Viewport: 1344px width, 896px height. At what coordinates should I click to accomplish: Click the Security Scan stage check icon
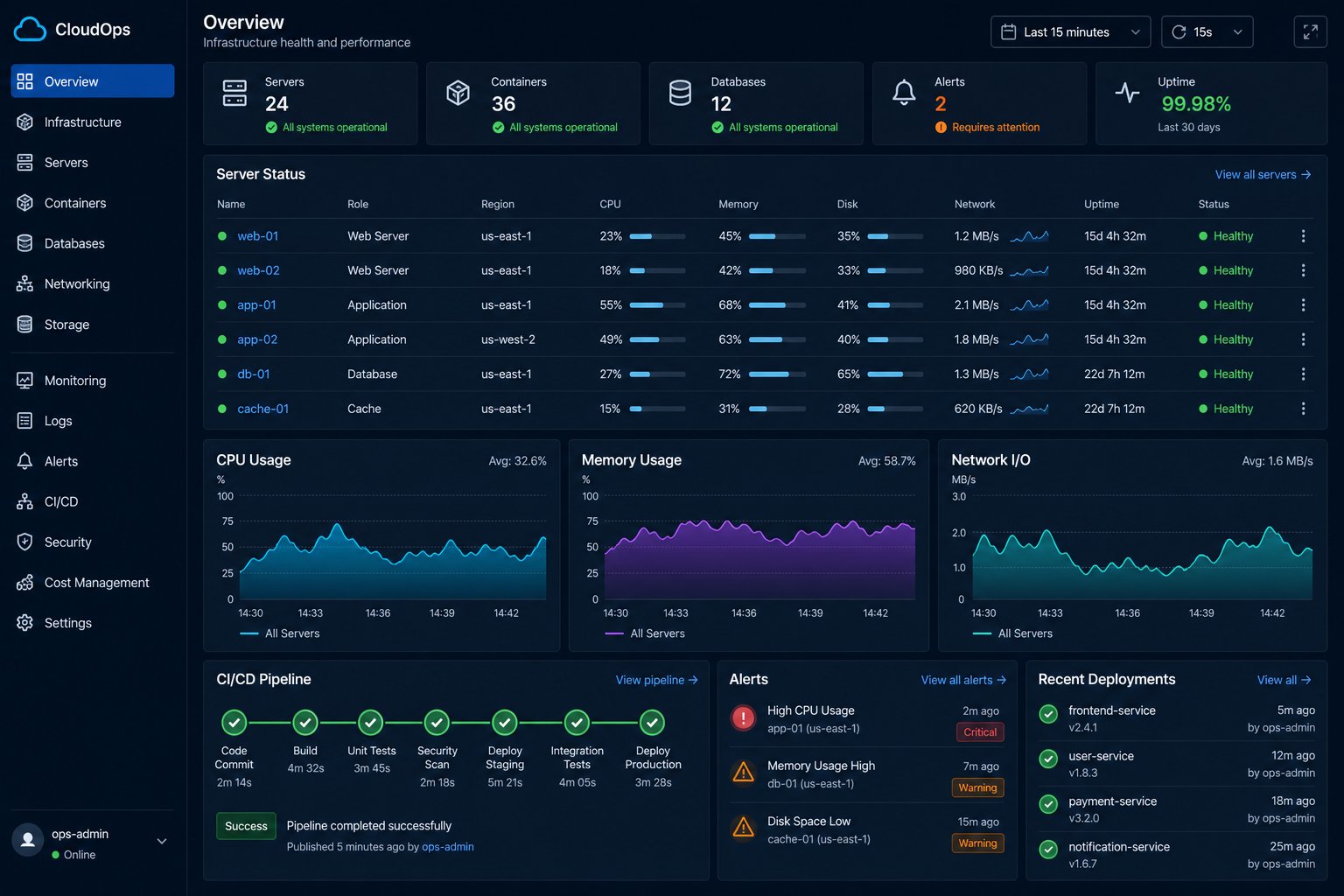click(x=437, y=723)
